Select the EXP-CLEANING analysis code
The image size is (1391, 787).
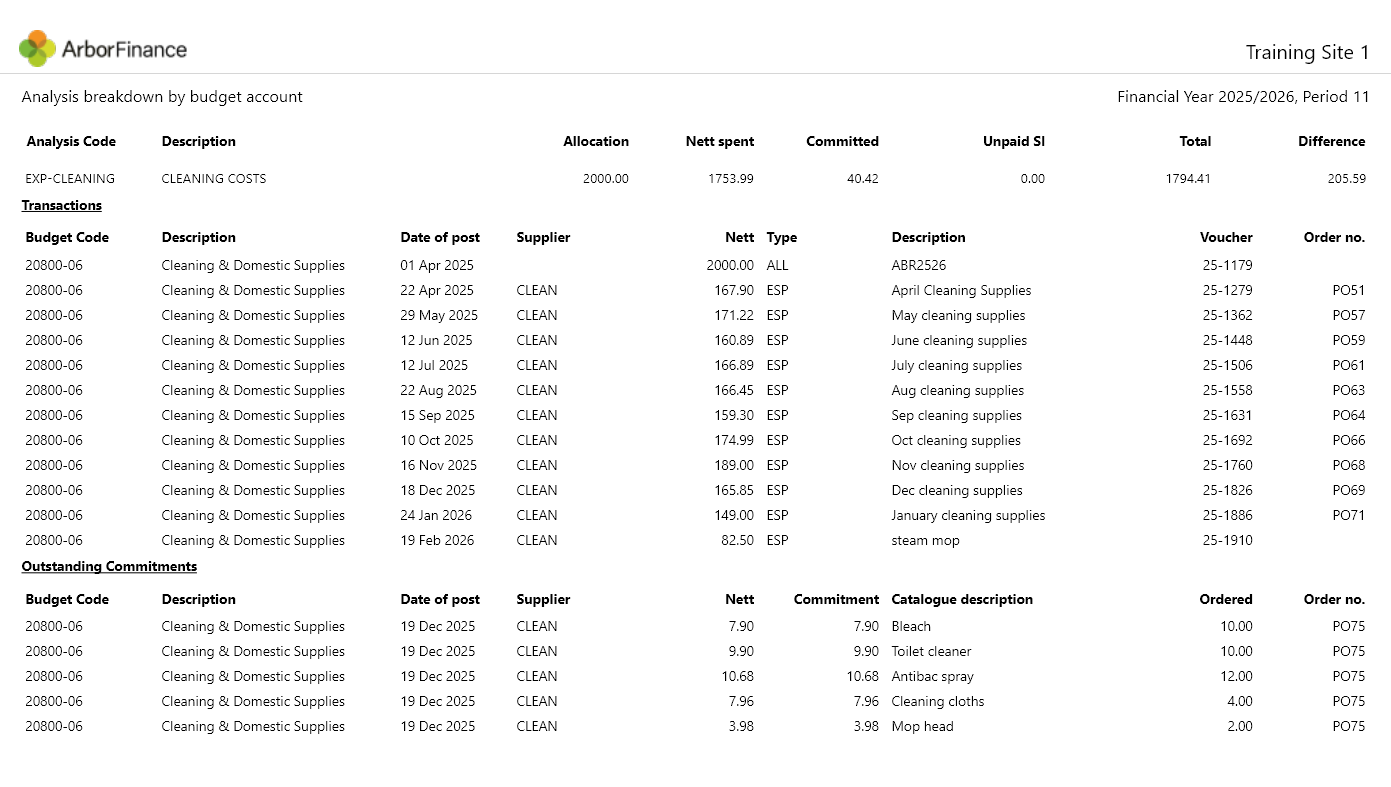[x=70, y=179]
